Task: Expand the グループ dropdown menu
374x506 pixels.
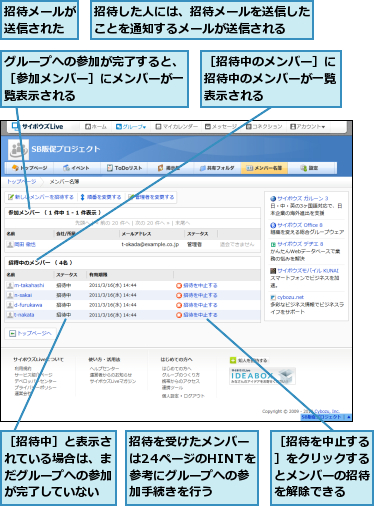Action: (x=131, y=127)
